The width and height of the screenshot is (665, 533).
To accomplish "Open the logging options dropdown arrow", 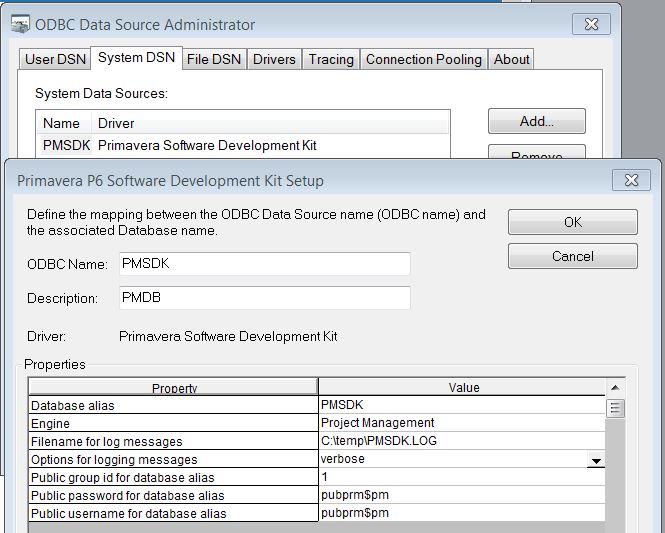I will point(596,460).
